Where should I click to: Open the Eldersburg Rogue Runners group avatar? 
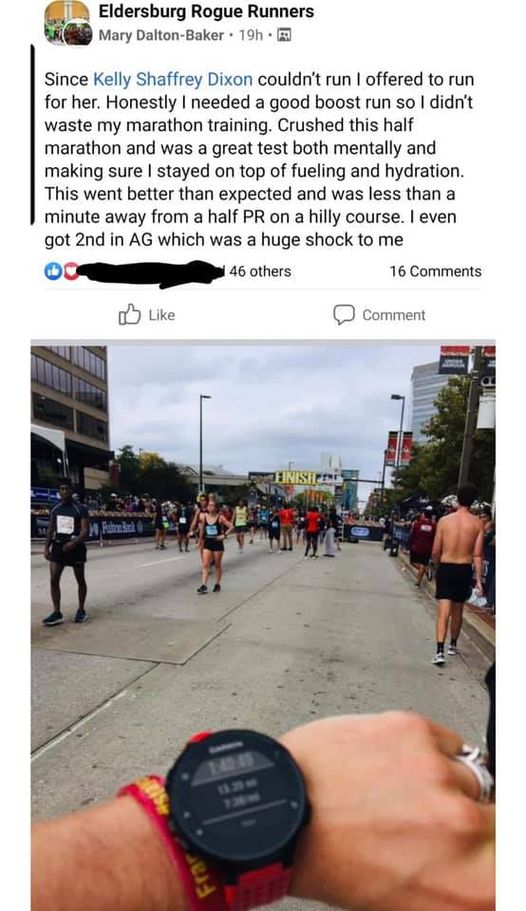pyautogui.click(x=68, y=23)
